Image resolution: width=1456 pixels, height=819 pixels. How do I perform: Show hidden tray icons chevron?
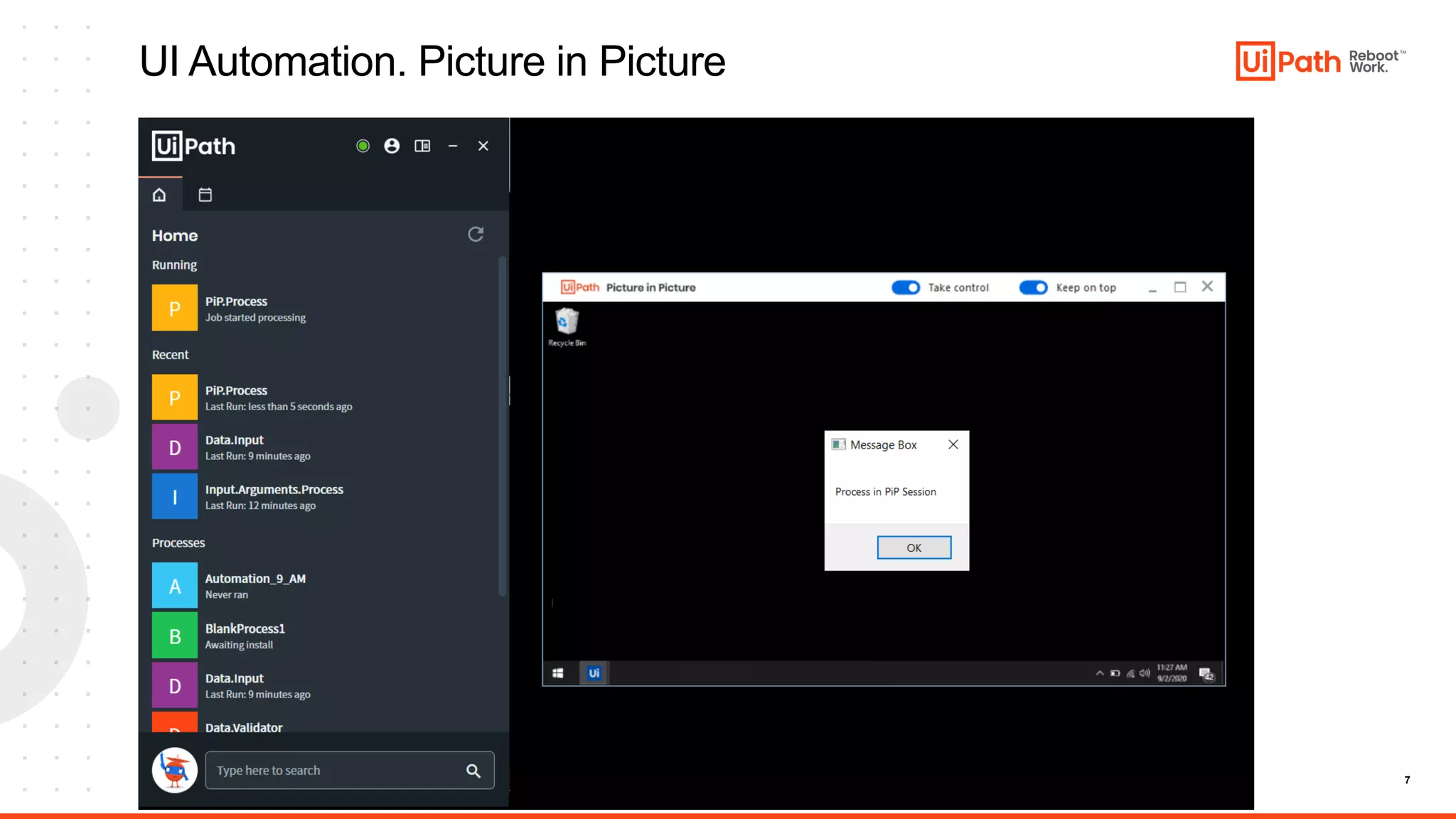pyautogui.click(x=1100, y=673)
